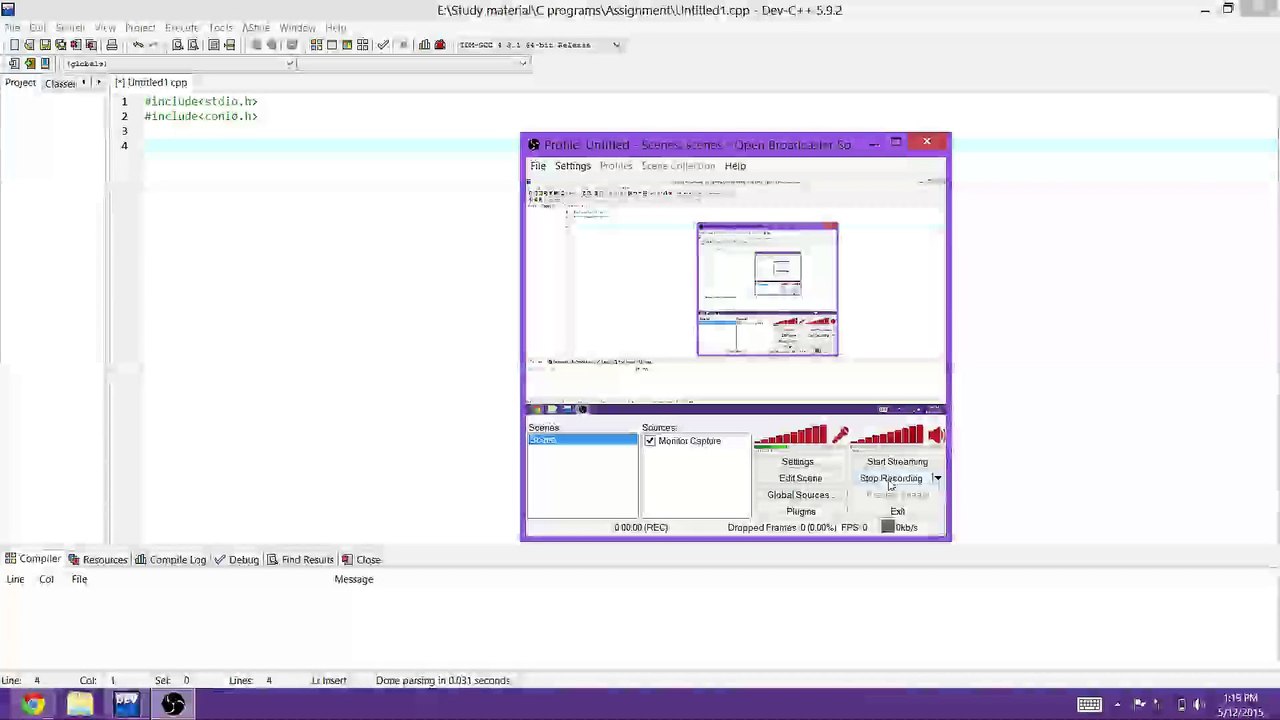Compile the program using the Compile icon
1280x720 pixels.
[x=316, y=45]
